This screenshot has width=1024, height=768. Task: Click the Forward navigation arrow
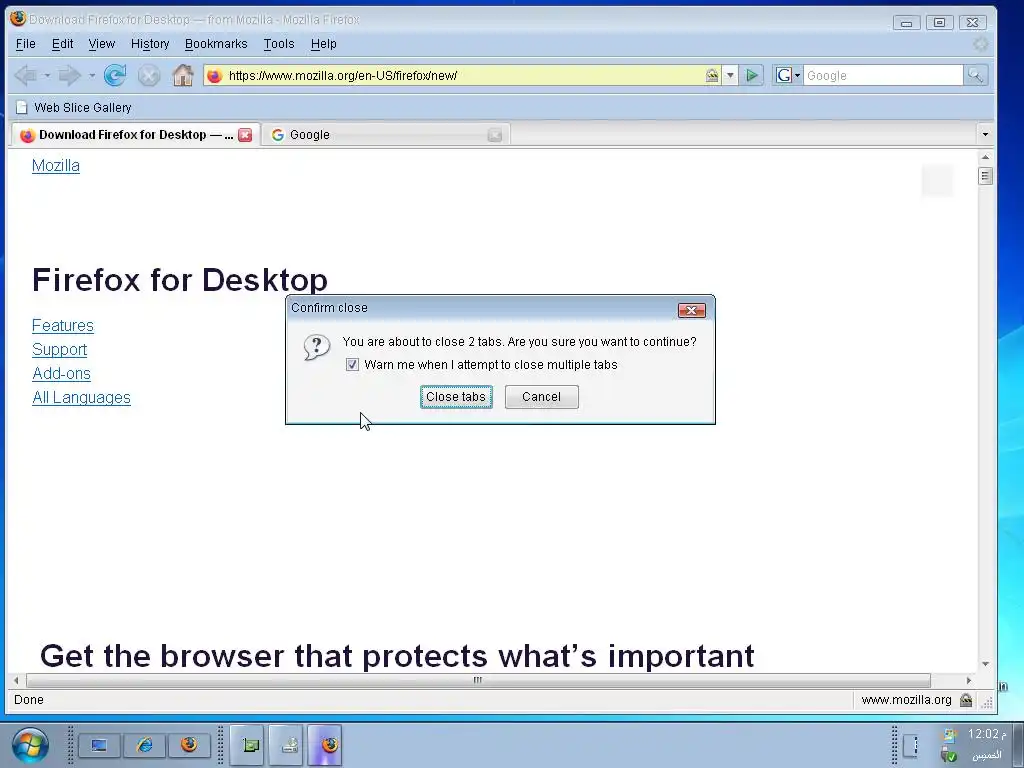click(x=69, y=76)
